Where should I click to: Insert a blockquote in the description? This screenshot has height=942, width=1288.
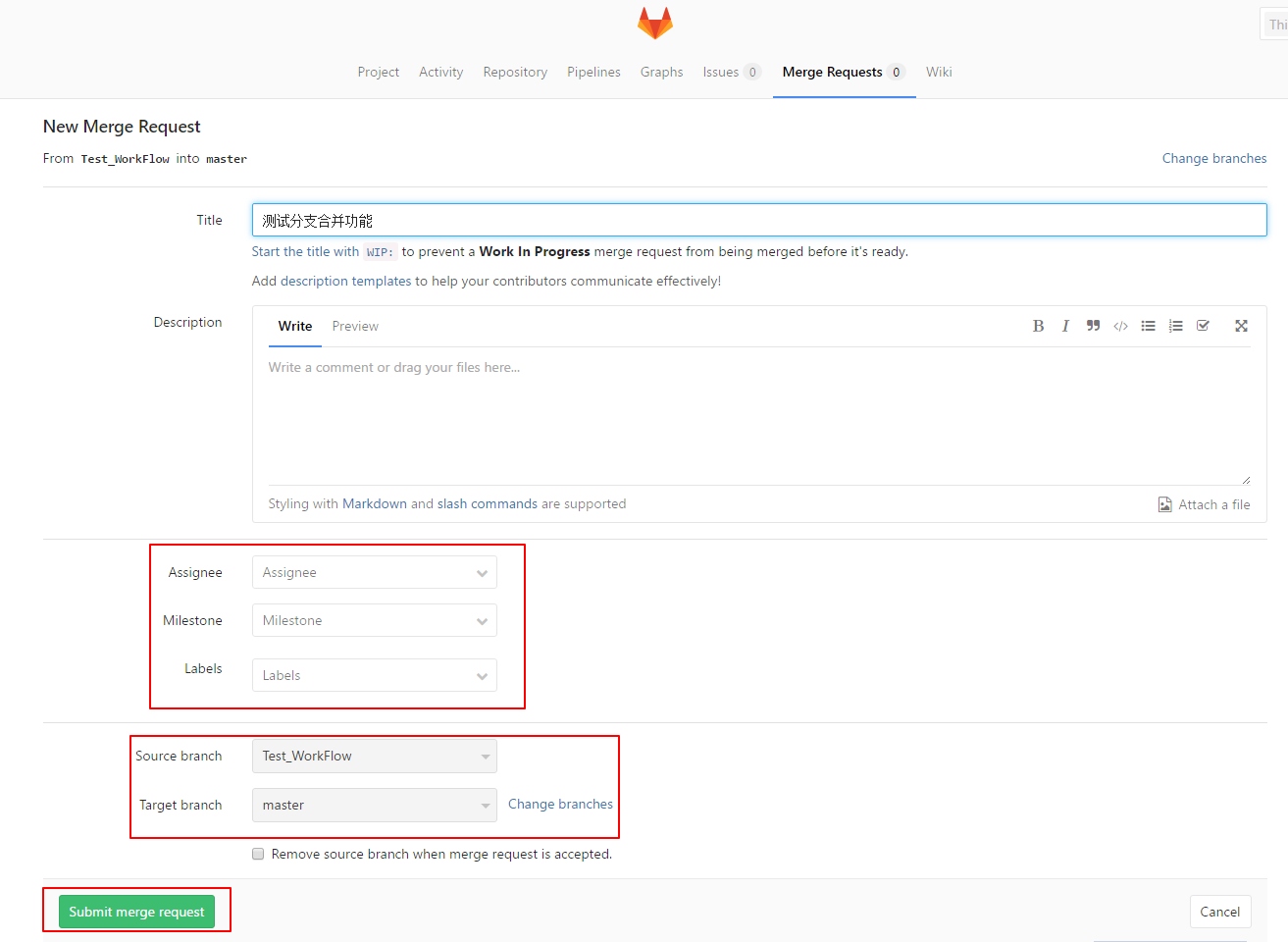[1093, 325]
